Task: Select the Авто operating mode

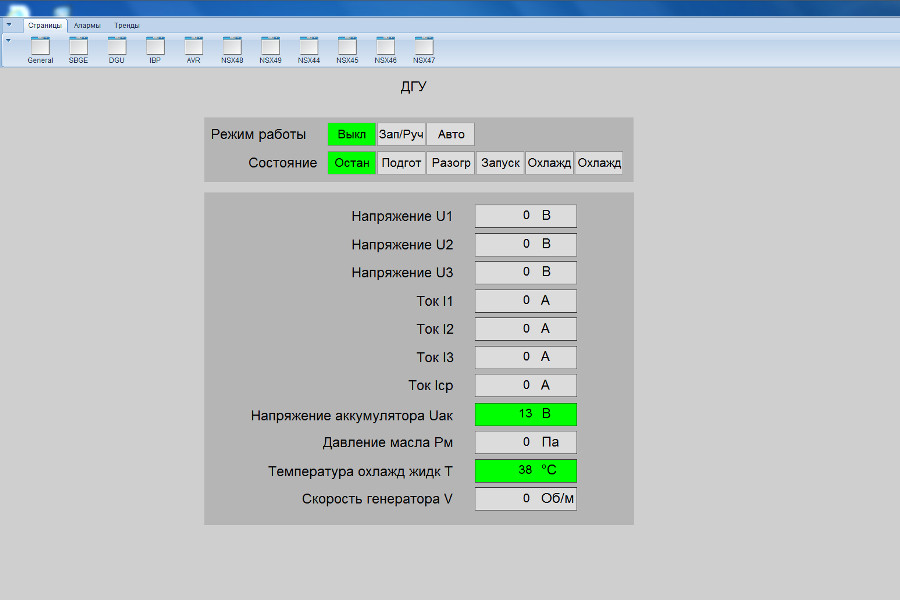Action: point(451,134)
